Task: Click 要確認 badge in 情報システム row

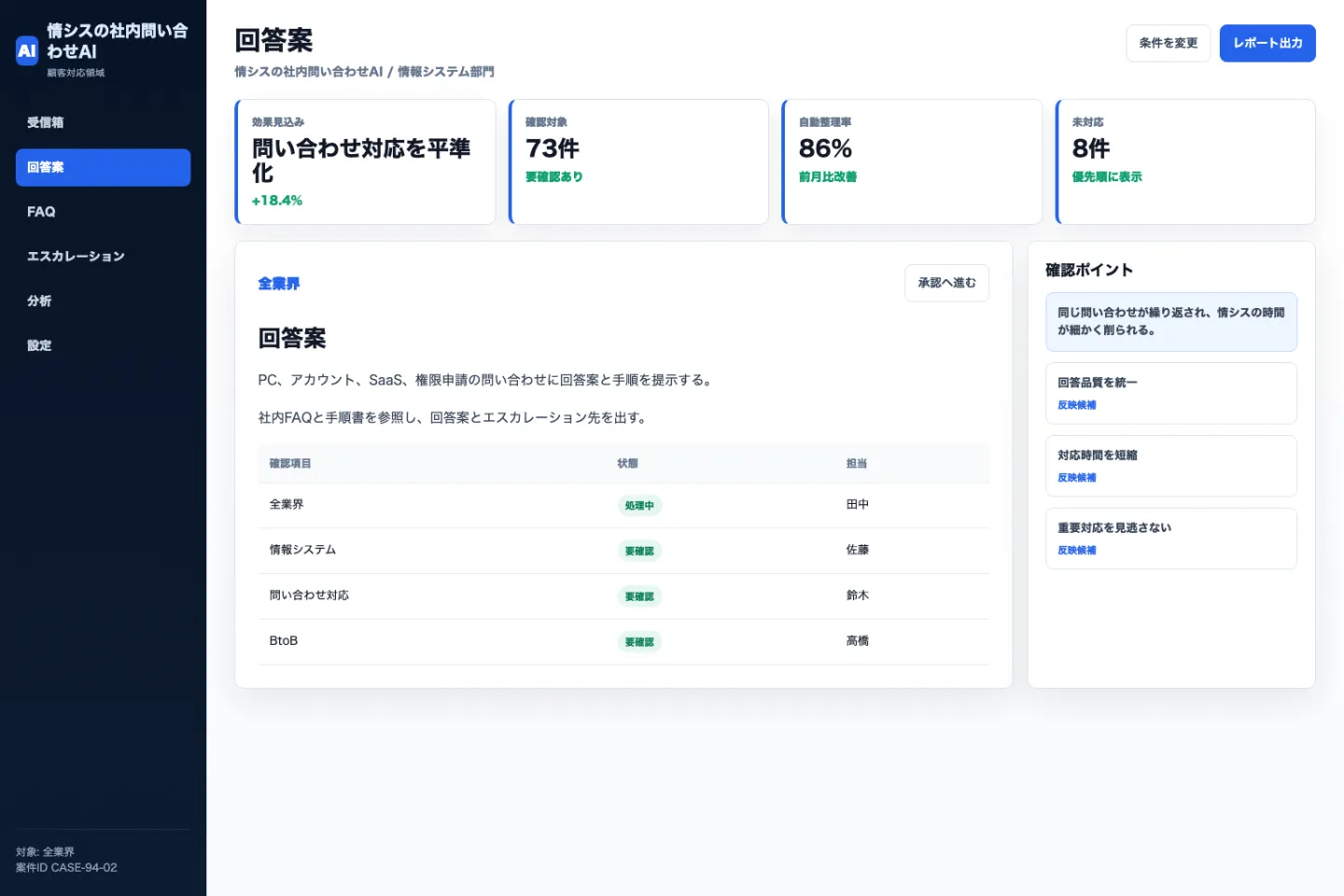Action: click(639, 551)
